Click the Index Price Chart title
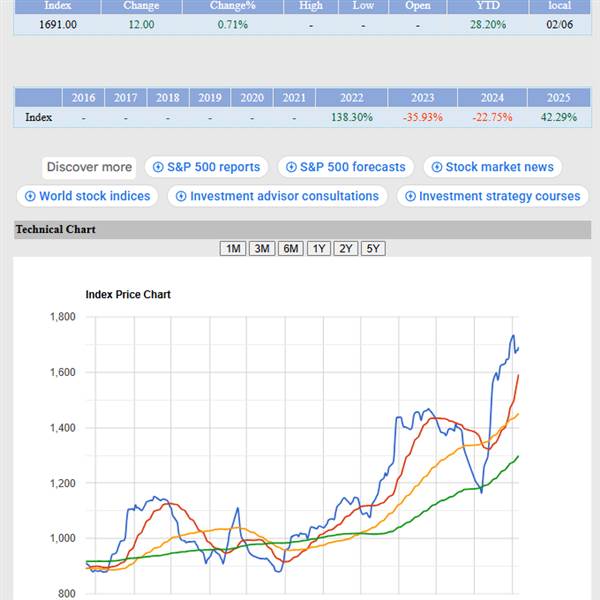This screenshot has height=600, width=600. [128, 294]
